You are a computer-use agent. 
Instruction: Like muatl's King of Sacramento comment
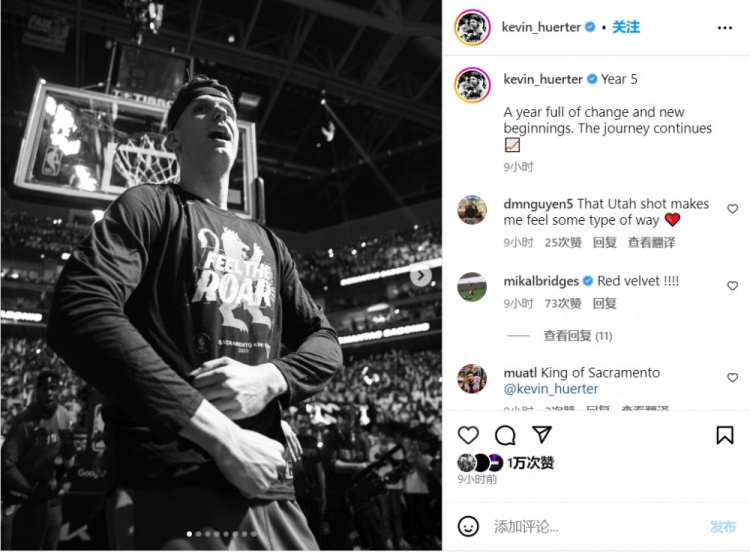click(x=732, y=378)
